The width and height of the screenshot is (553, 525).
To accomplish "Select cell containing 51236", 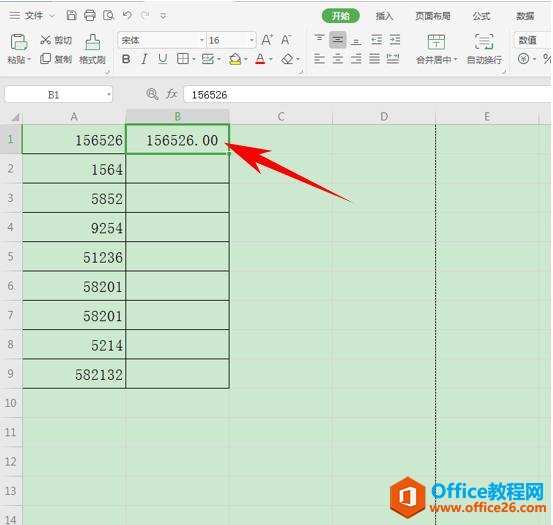I will 74,257.
